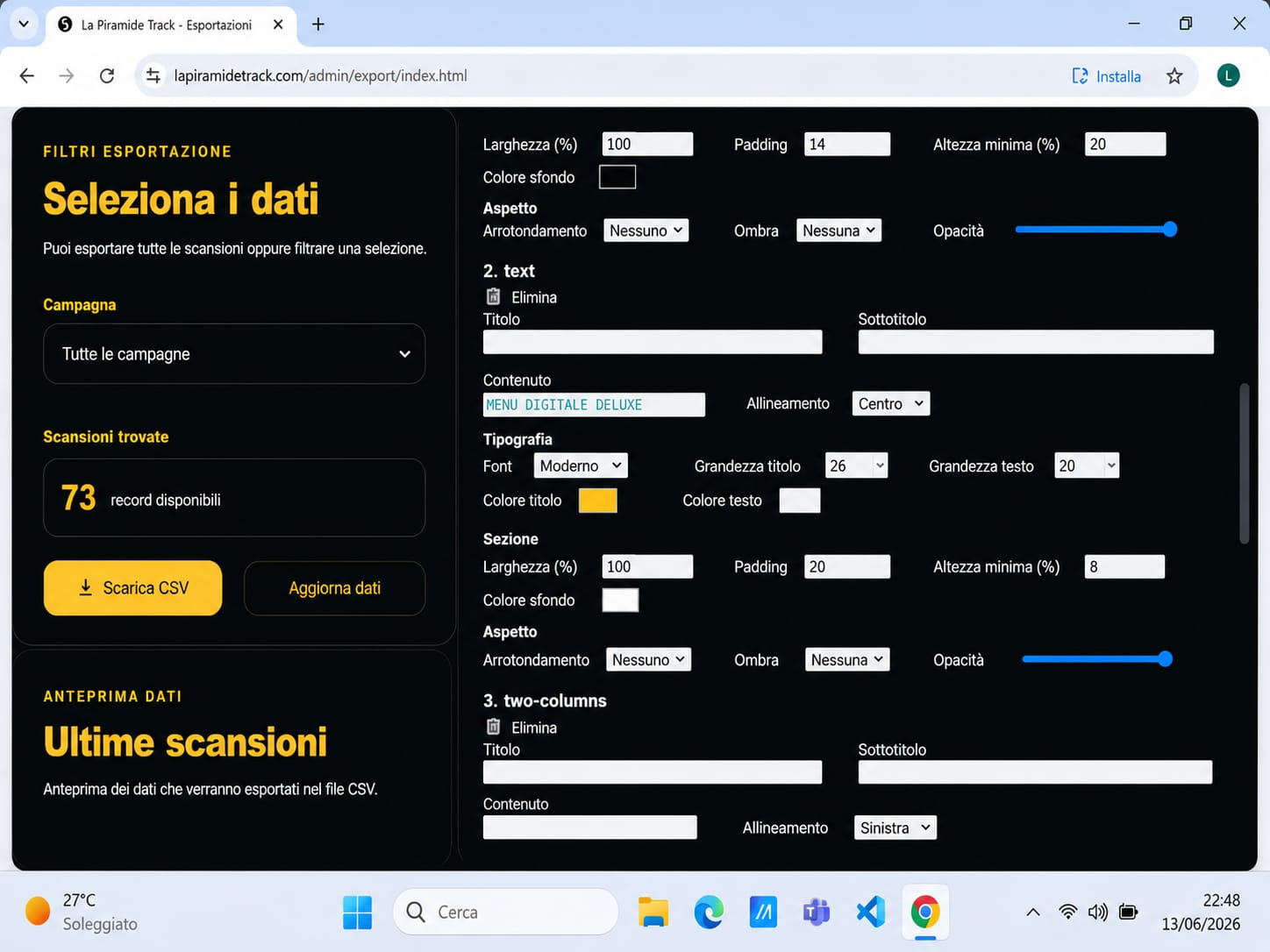Viewport: 1270px width, 952px height.
Task: Open the first Arrotondamento dropdown at the top
Action: coord(646,231)
